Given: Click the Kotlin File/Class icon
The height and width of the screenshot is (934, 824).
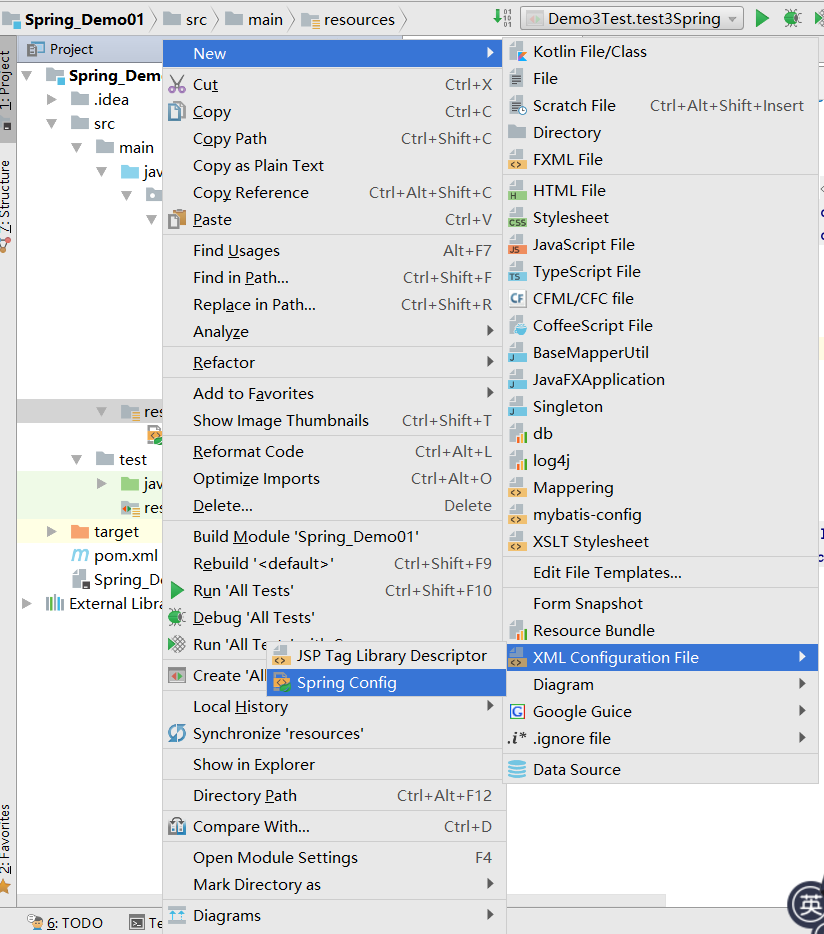Looking at the screenshot, I should coord(517,52).
